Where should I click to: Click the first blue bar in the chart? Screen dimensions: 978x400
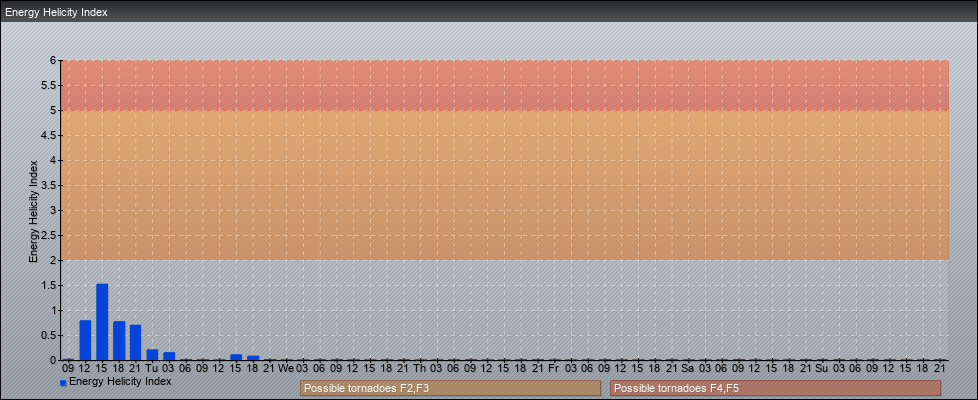pos(85,340)
